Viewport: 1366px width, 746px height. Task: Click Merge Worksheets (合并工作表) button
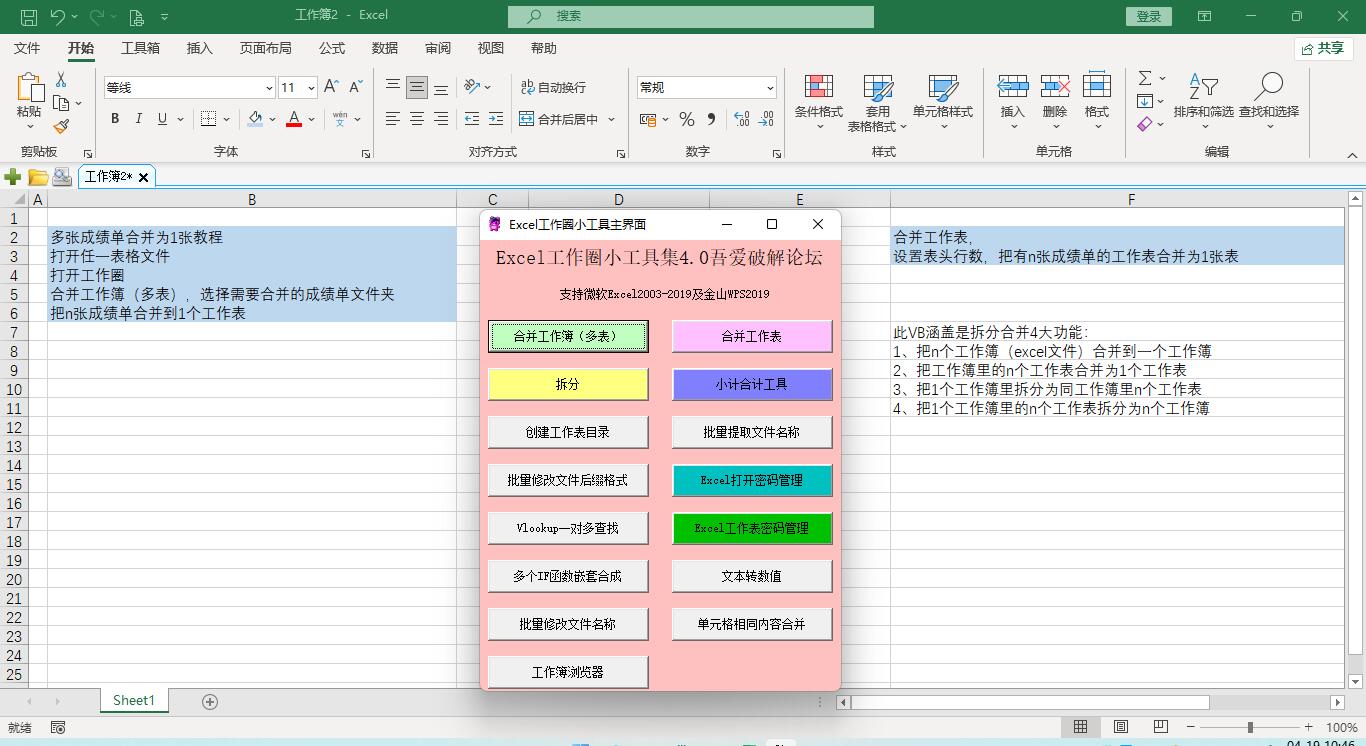pos(752,336)
